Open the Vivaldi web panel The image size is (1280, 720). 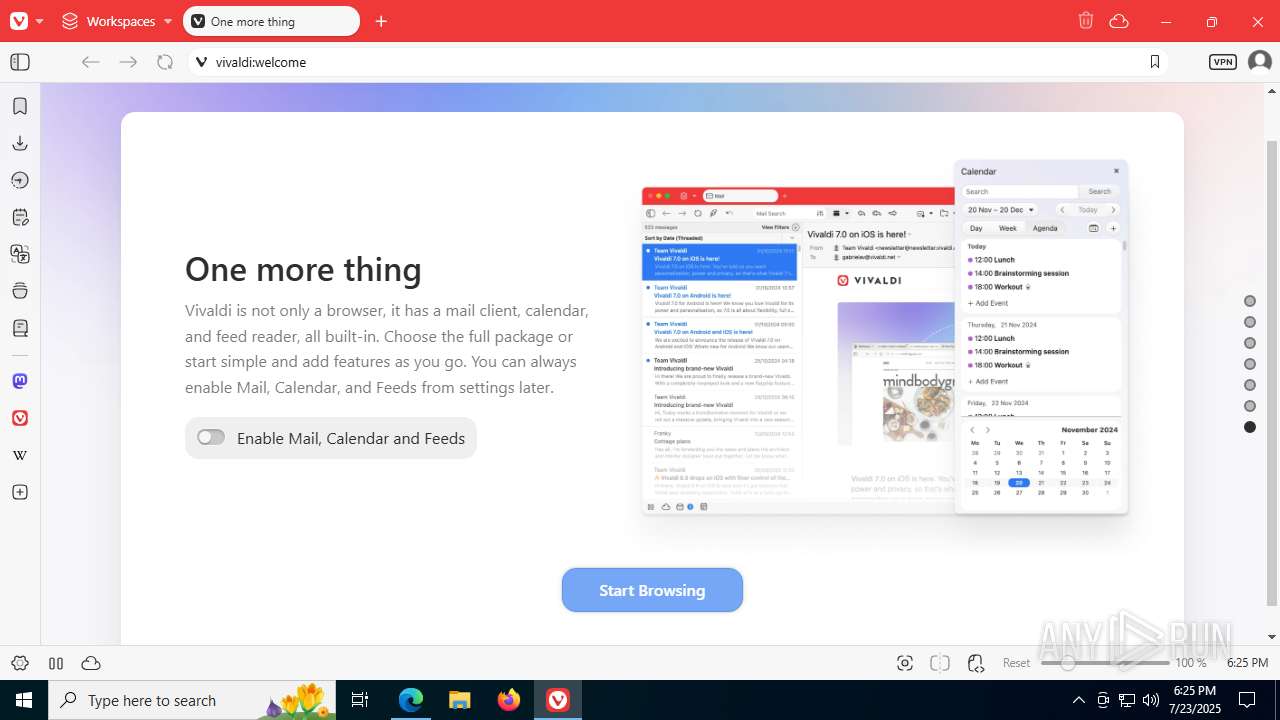[20, 418]
